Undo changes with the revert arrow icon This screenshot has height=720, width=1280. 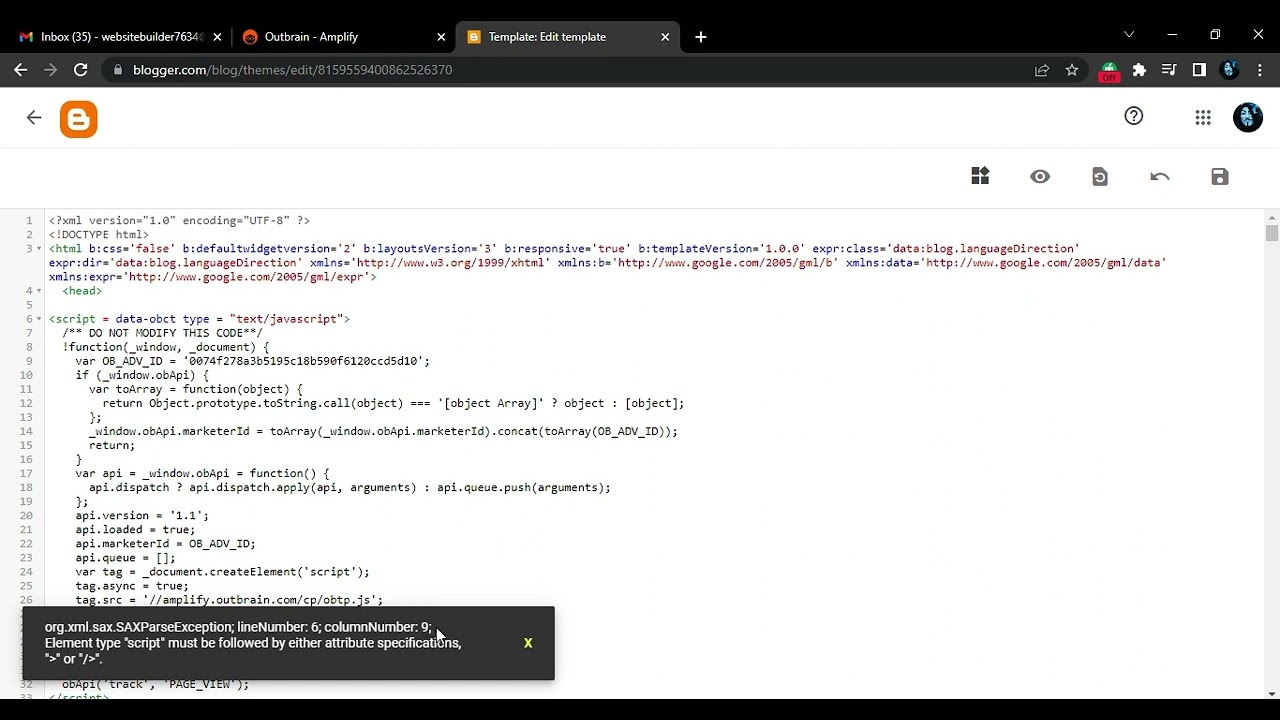pos(1160,176)
